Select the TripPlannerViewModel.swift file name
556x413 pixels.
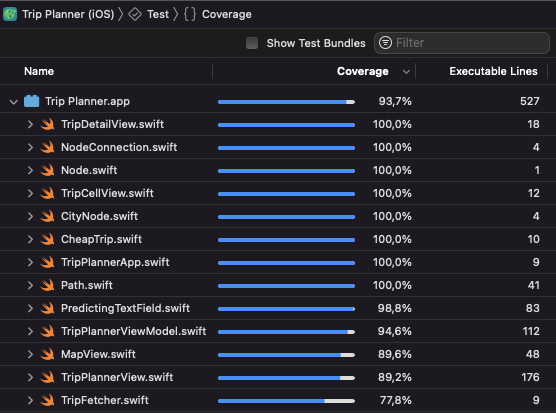pos(133,331)
